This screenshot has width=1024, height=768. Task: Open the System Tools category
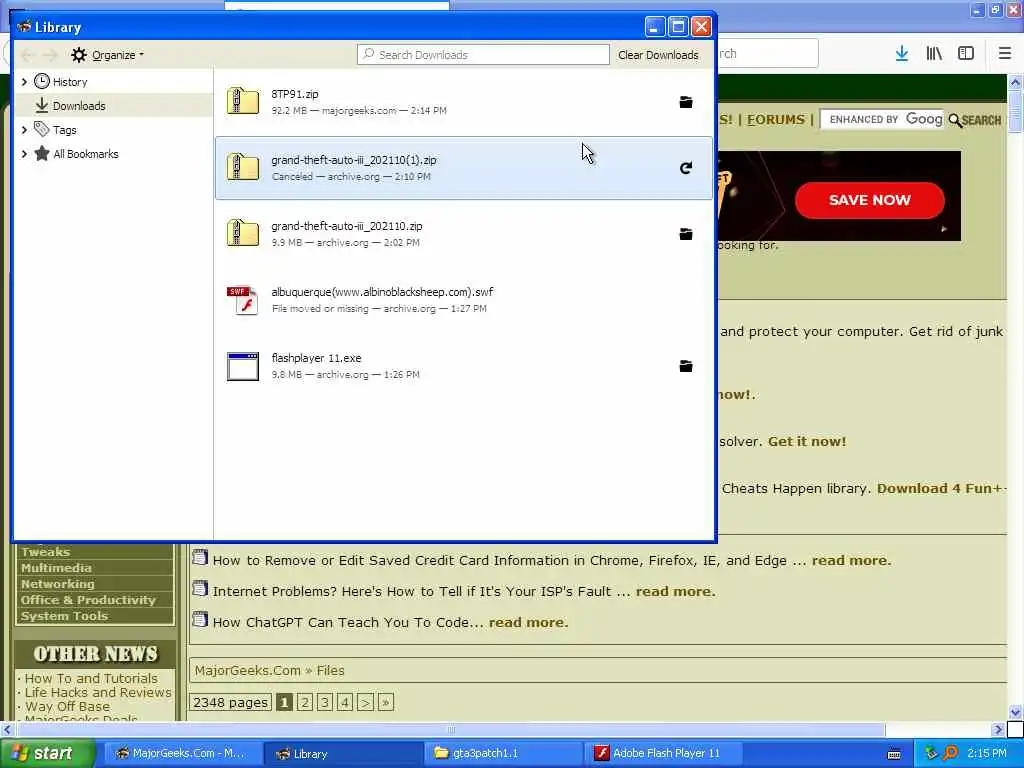(x=64, y=616)
